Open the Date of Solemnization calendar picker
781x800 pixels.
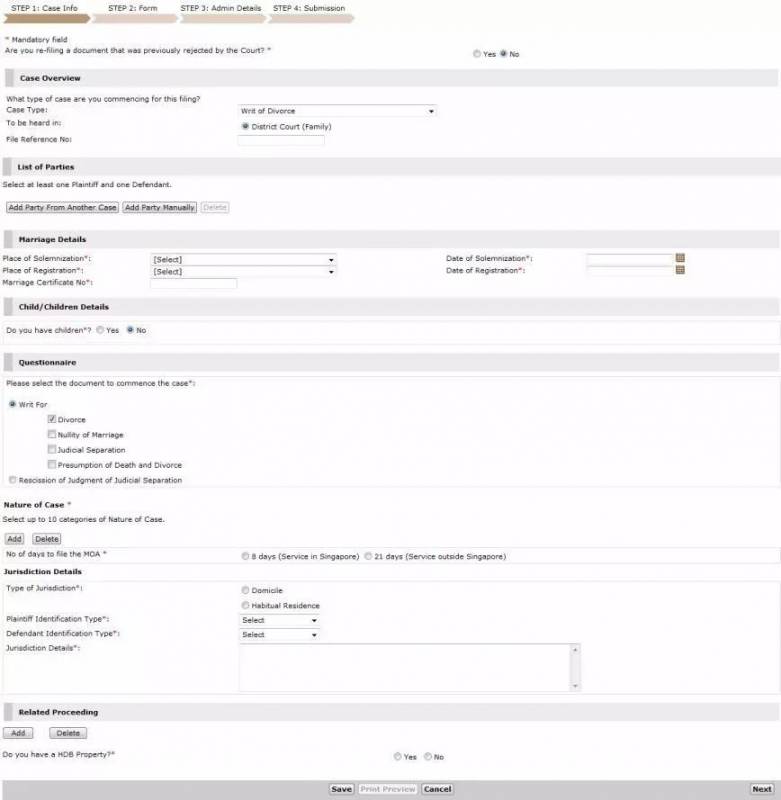(x=680, y=259)
